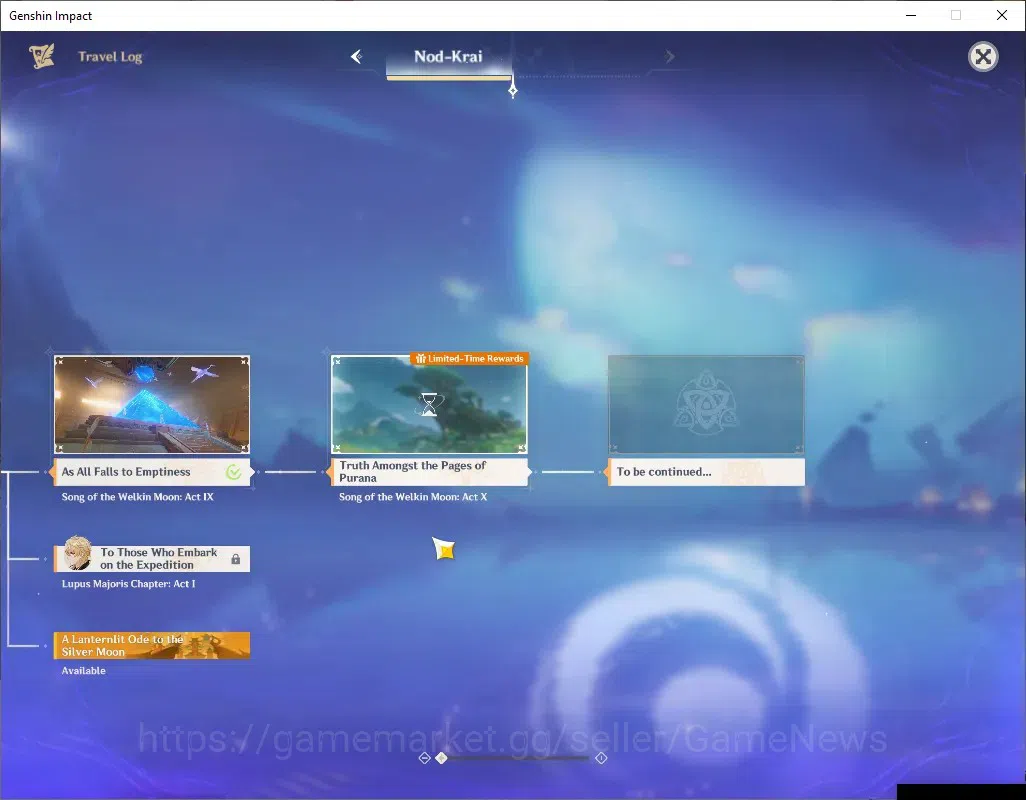
Task: Open the Truth Amongst the Pages of Purana thumbnail
Action: [429, 404]
